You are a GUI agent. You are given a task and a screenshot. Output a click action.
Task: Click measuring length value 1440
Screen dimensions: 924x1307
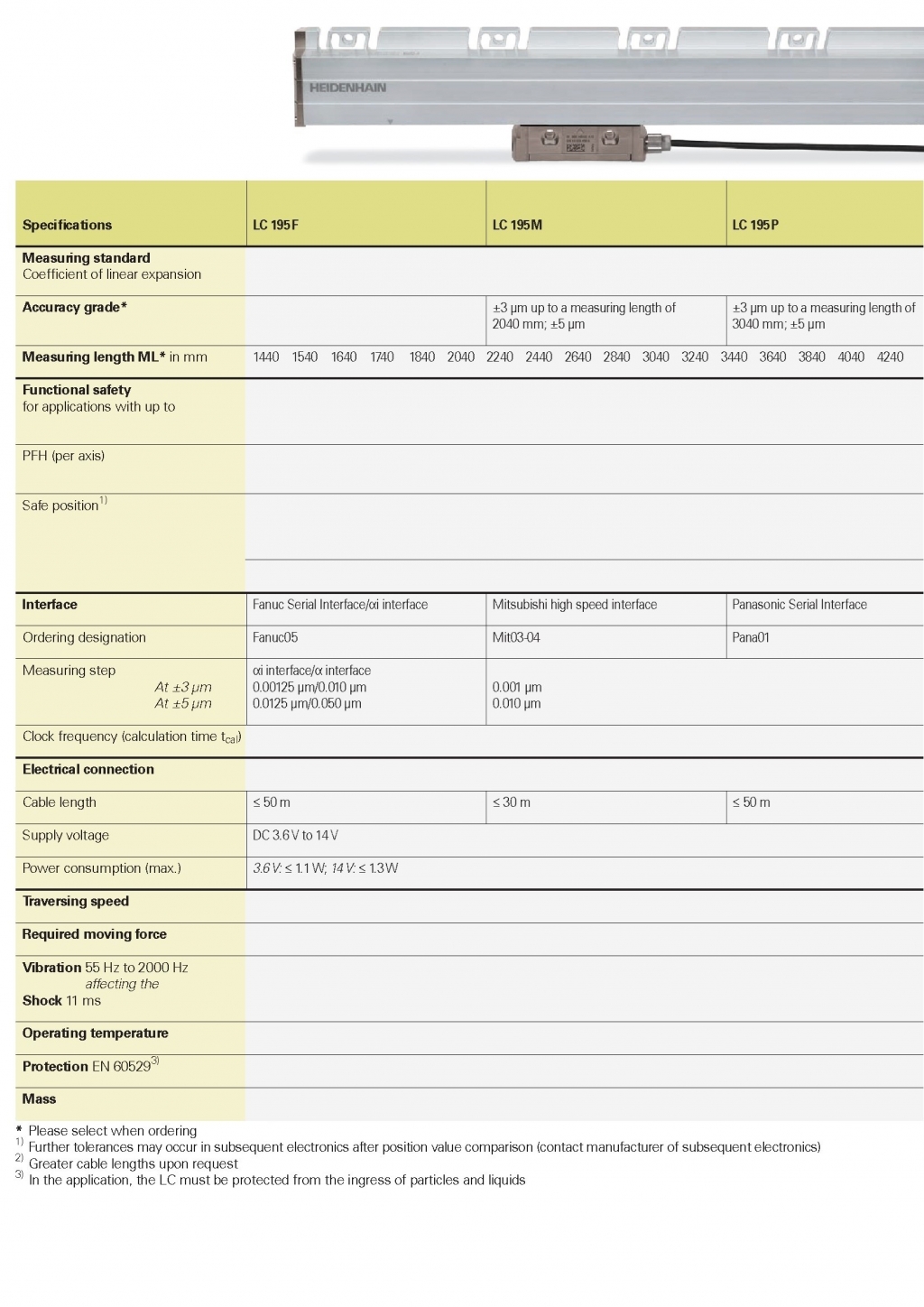266,357
